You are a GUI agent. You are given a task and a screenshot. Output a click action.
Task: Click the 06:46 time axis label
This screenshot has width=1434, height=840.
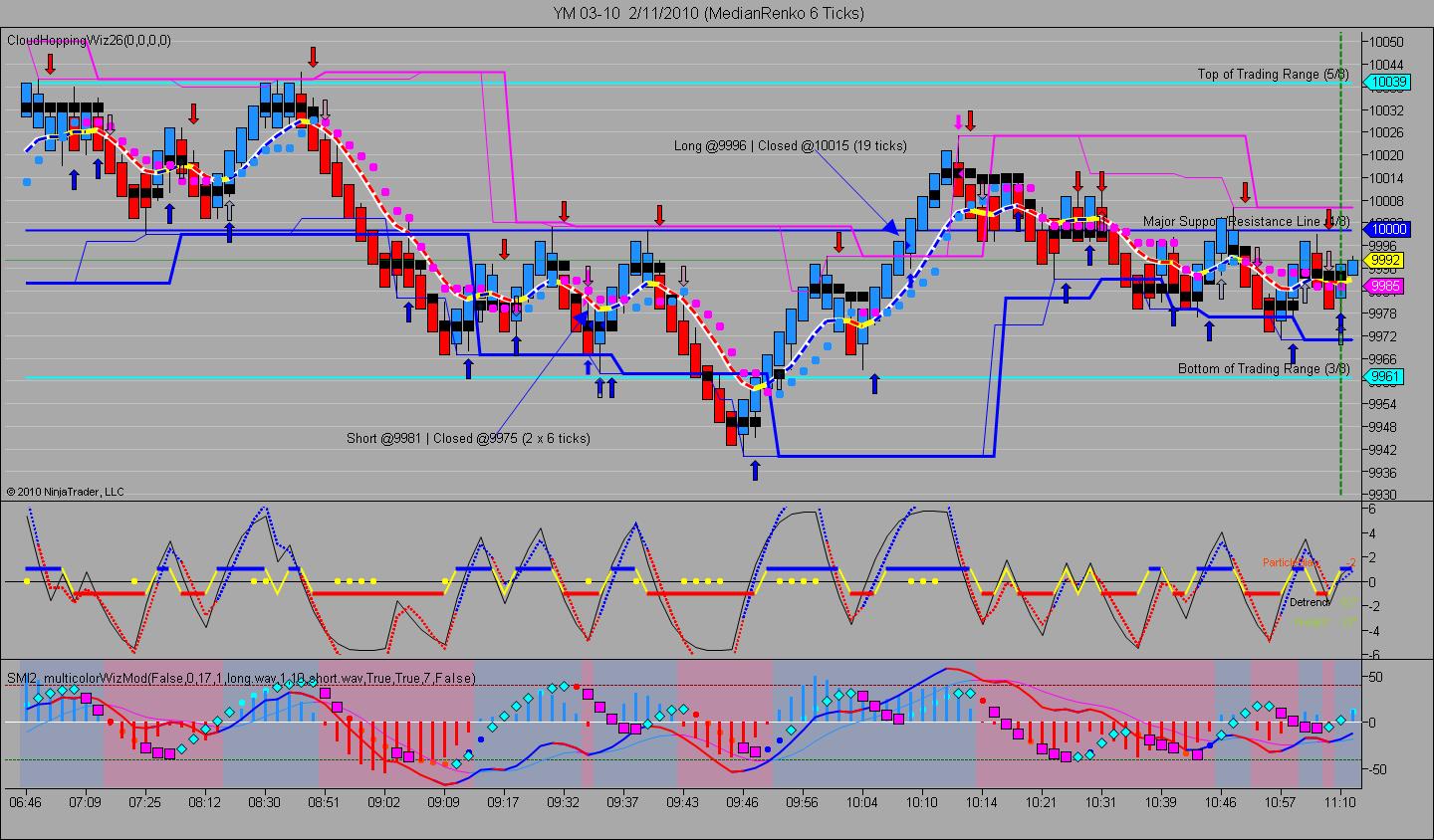[x=25, y=801]
